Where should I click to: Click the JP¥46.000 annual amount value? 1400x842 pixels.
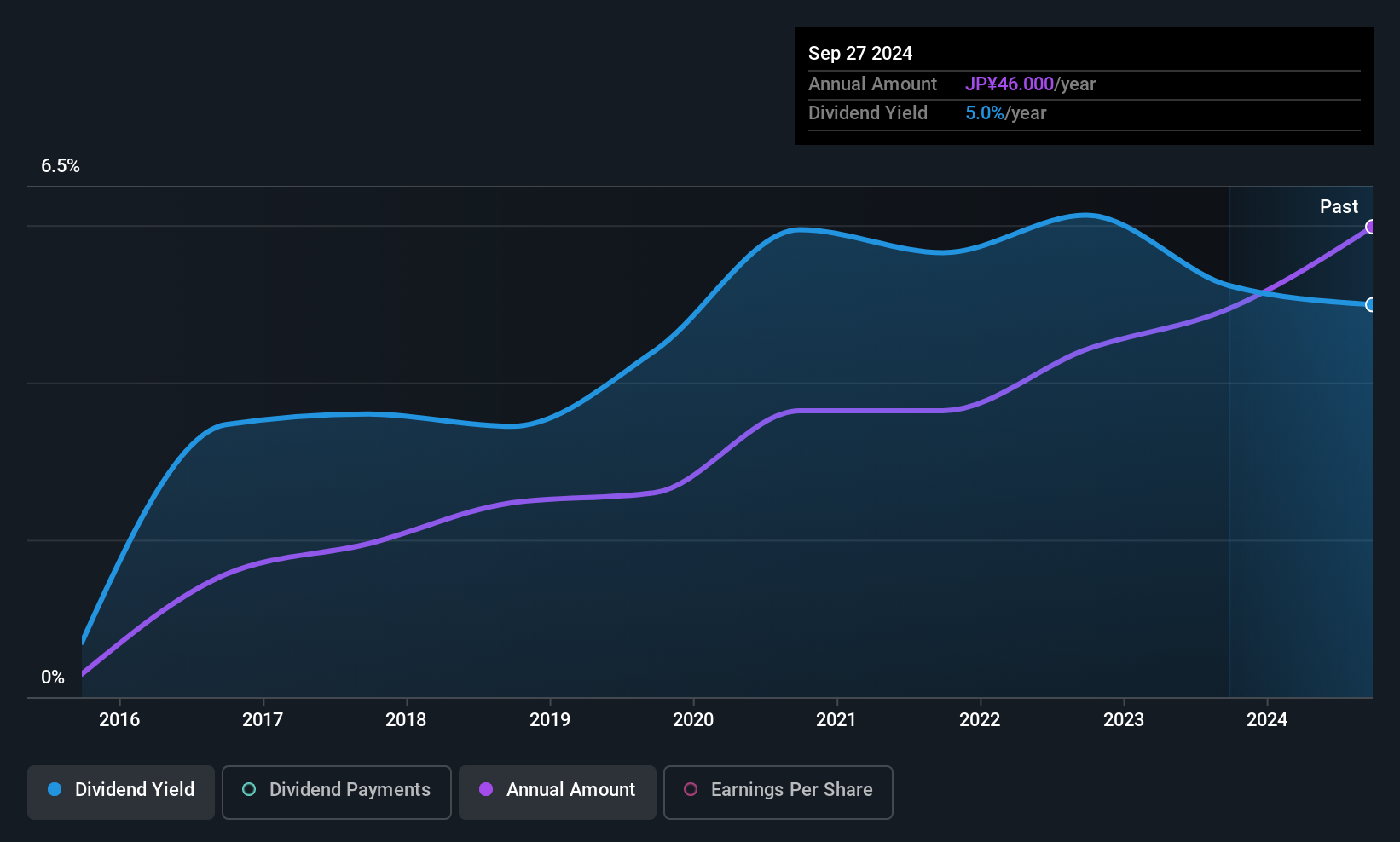click(x=1010, y=84)
